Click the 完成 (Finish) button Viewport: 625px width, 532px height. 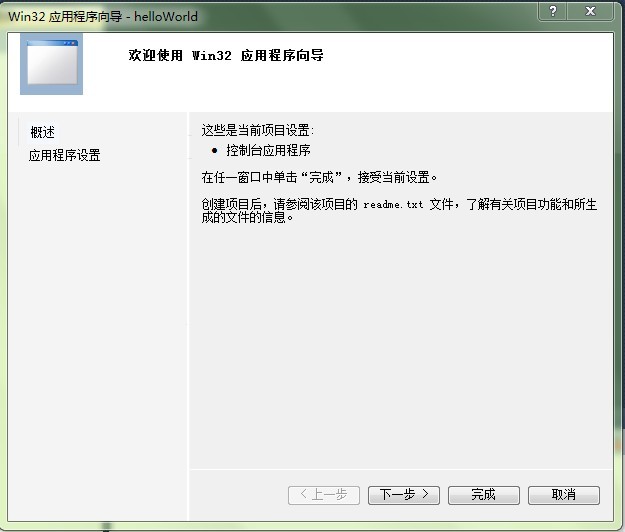point(483,495)
